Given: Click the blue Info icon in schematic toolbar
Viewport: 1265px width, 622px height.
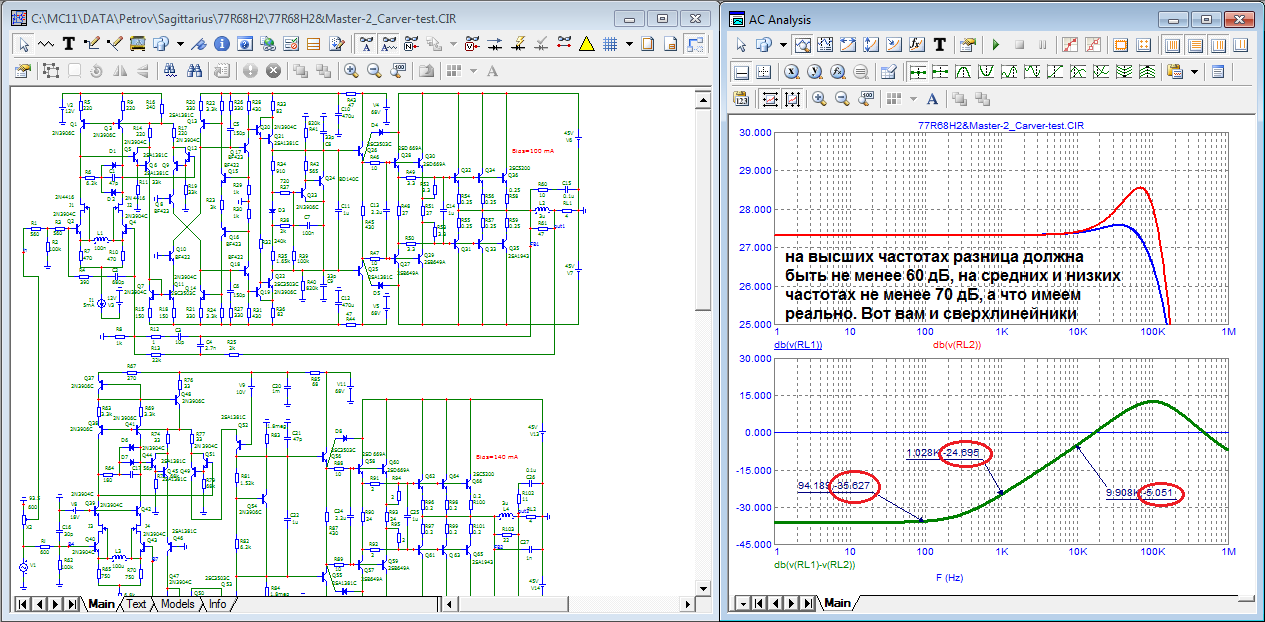Looking at the screenshot, I should tap(220, 44).
